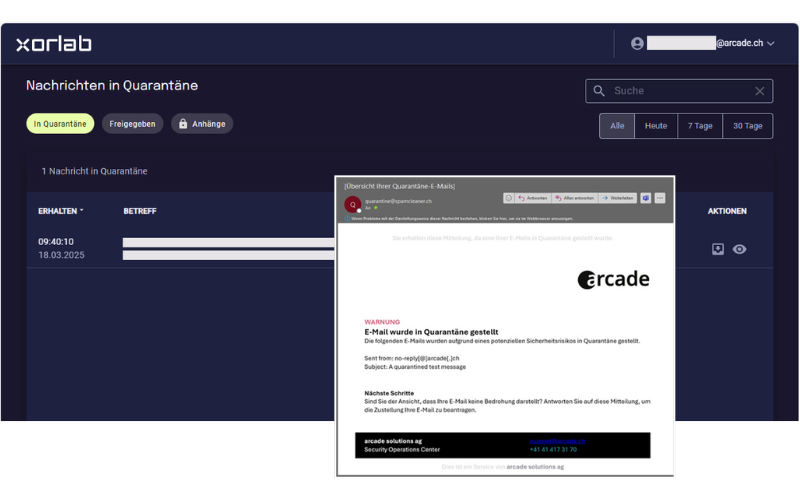Select the 18.03.2025 date cell

[61, 255]
